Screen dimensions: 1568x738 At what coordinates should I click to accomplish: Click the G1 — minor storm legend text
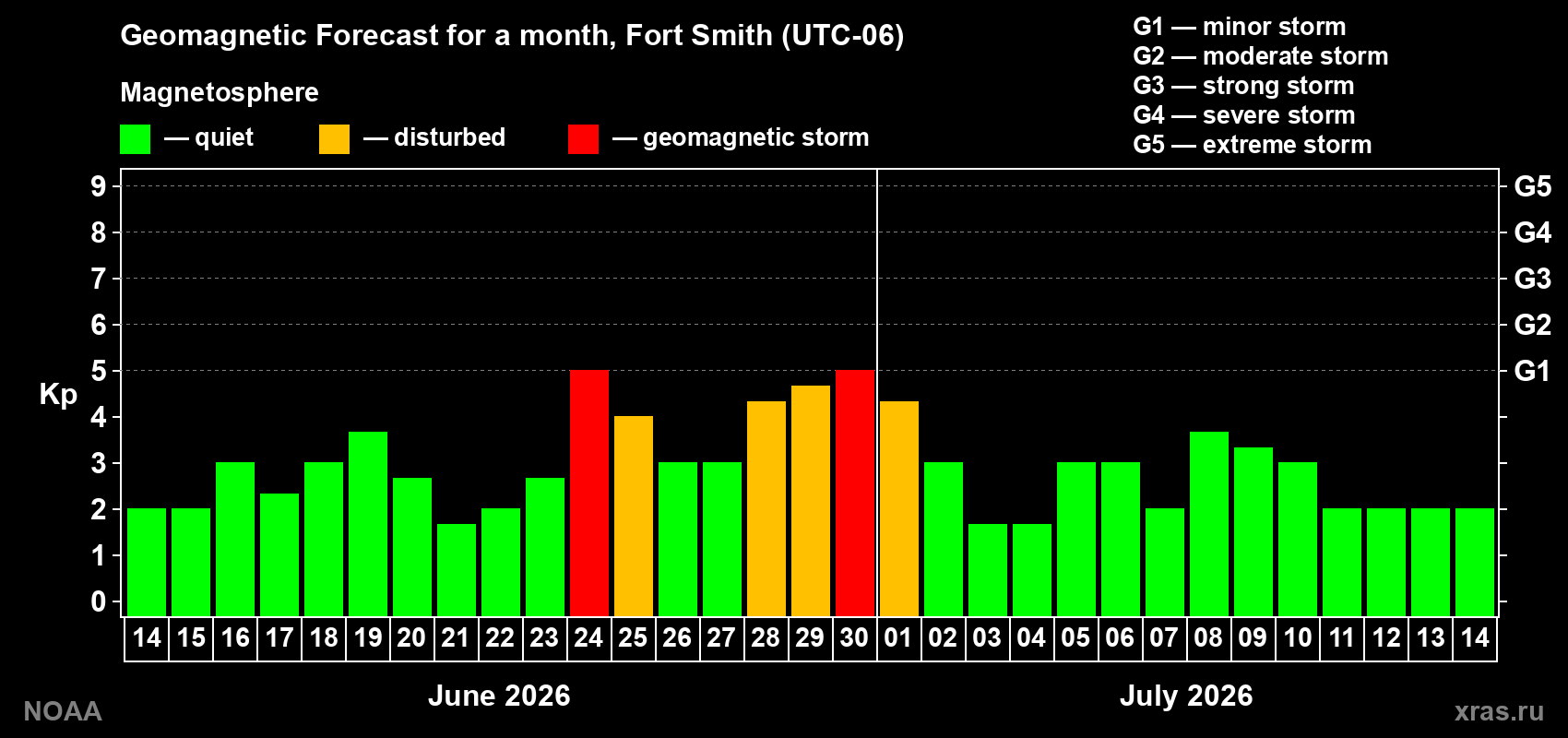1240,27
